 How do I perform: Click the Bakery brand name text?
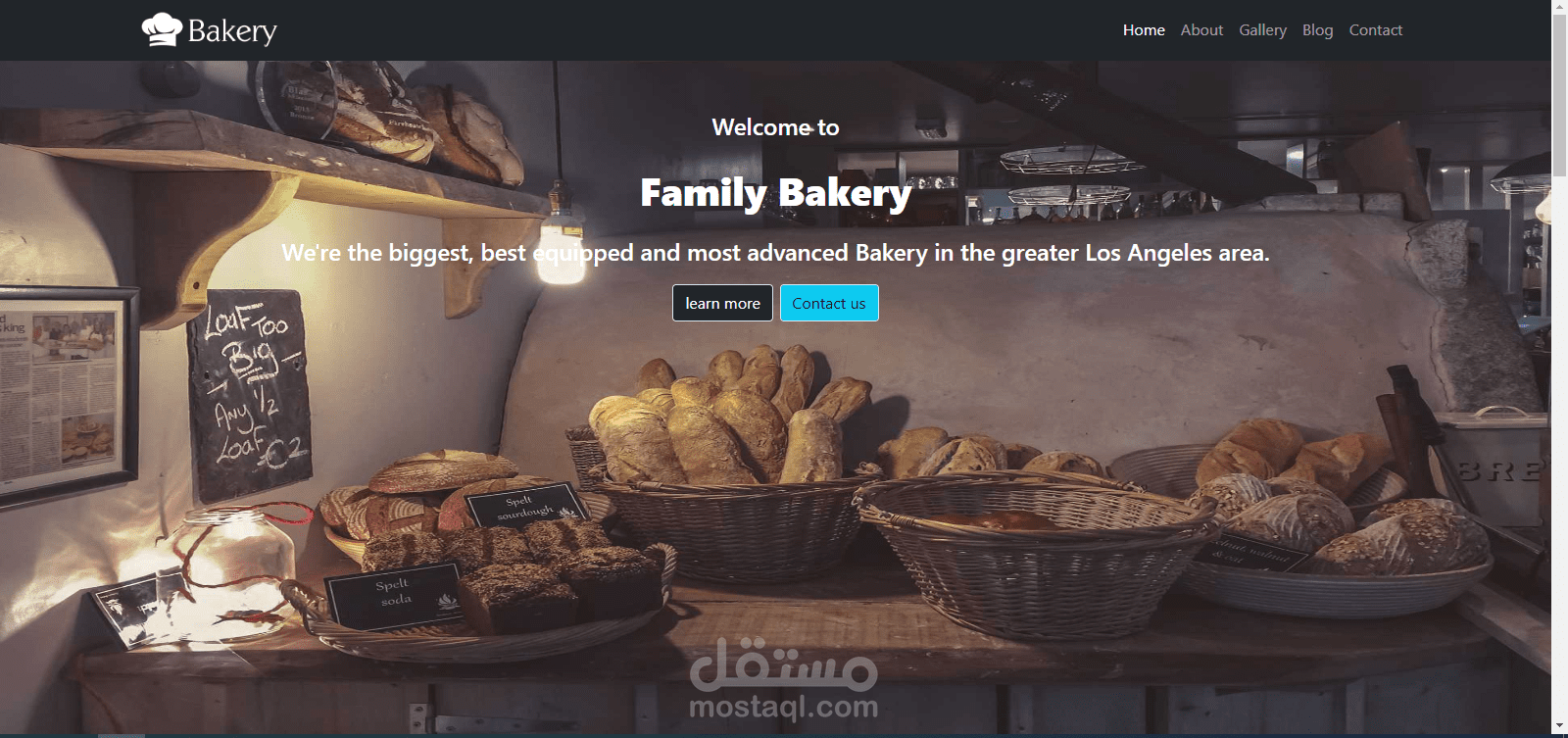232,31
